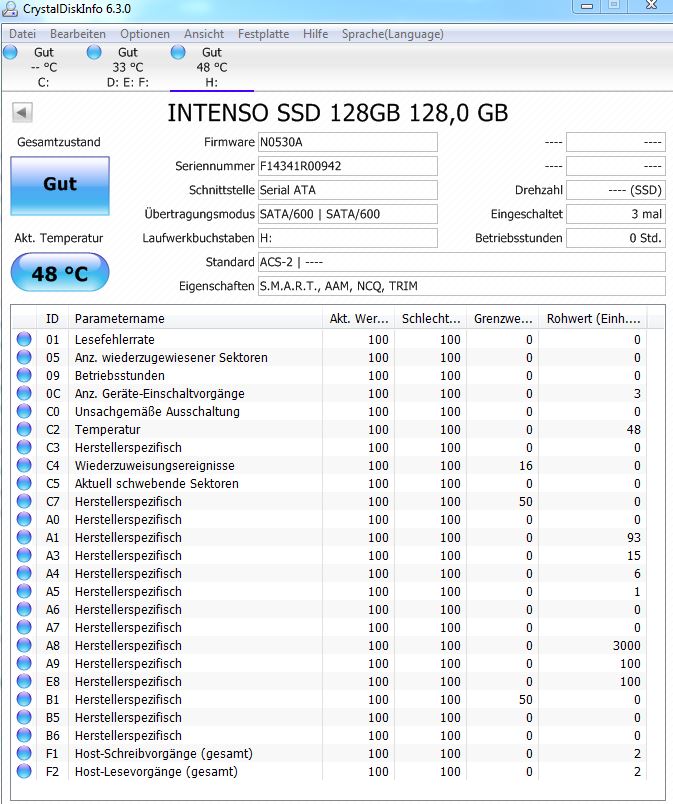The image size is (673, 804).
Task: Click the 48 °C temperature button
Action: pyautogui.click(x=60, y=273)
